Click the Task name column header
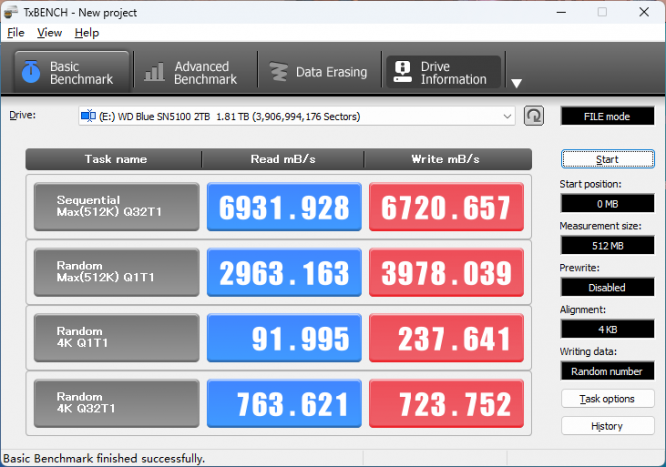 point(114,159)
